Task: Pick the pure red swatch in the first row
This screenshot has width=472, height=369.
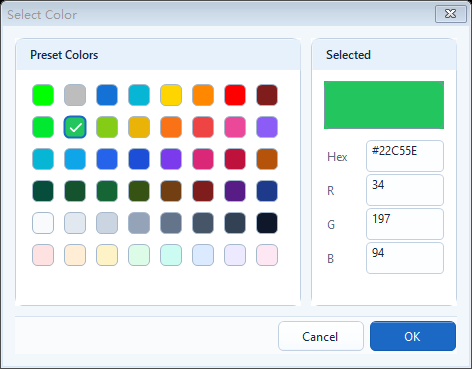Action: [235, 95]
